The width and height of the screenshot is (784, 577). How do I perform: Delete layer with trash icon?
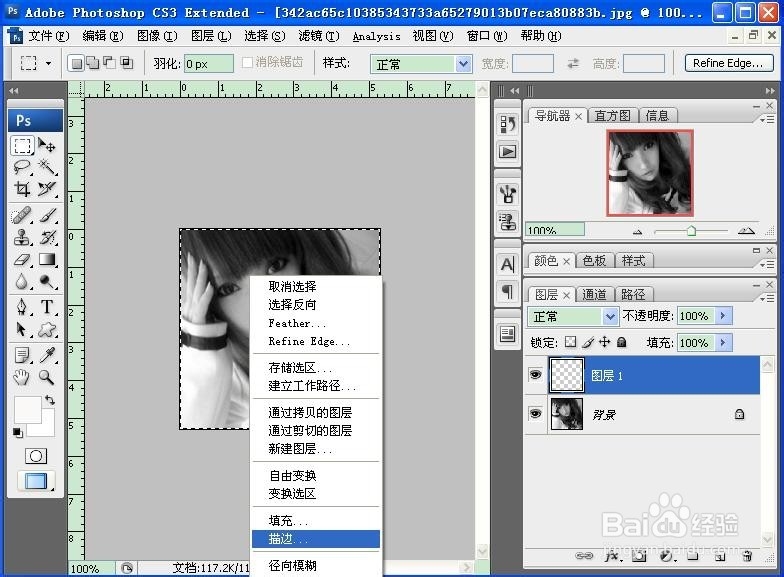[x=747, y=556]
